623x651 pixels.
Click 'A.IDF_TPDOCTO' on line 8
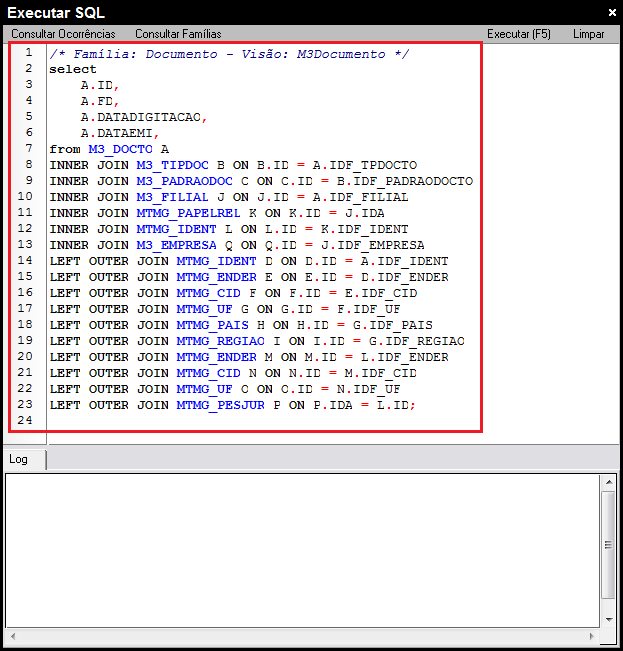pyautogui.click(x=365, y=165)
